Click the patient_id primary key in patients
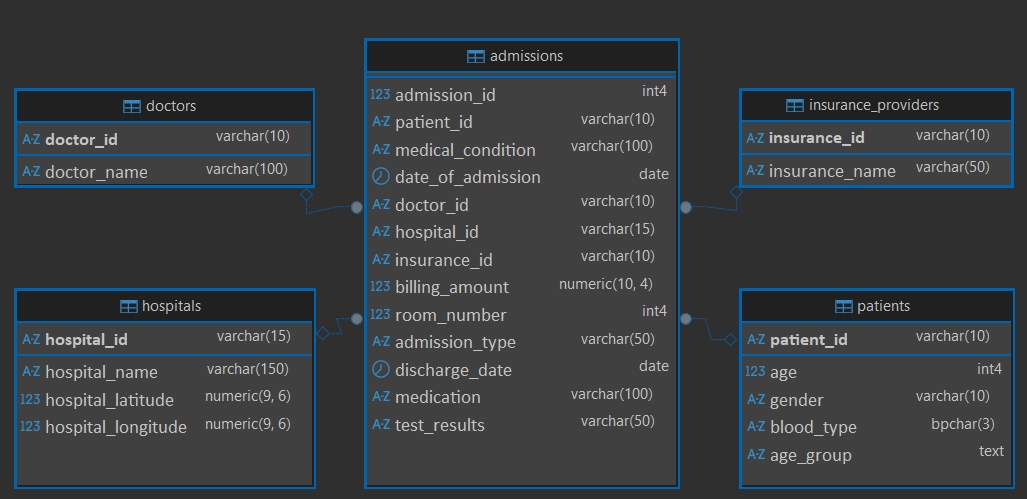The width and height of the screenshot is (1027, 499). [x=808, y=340]
